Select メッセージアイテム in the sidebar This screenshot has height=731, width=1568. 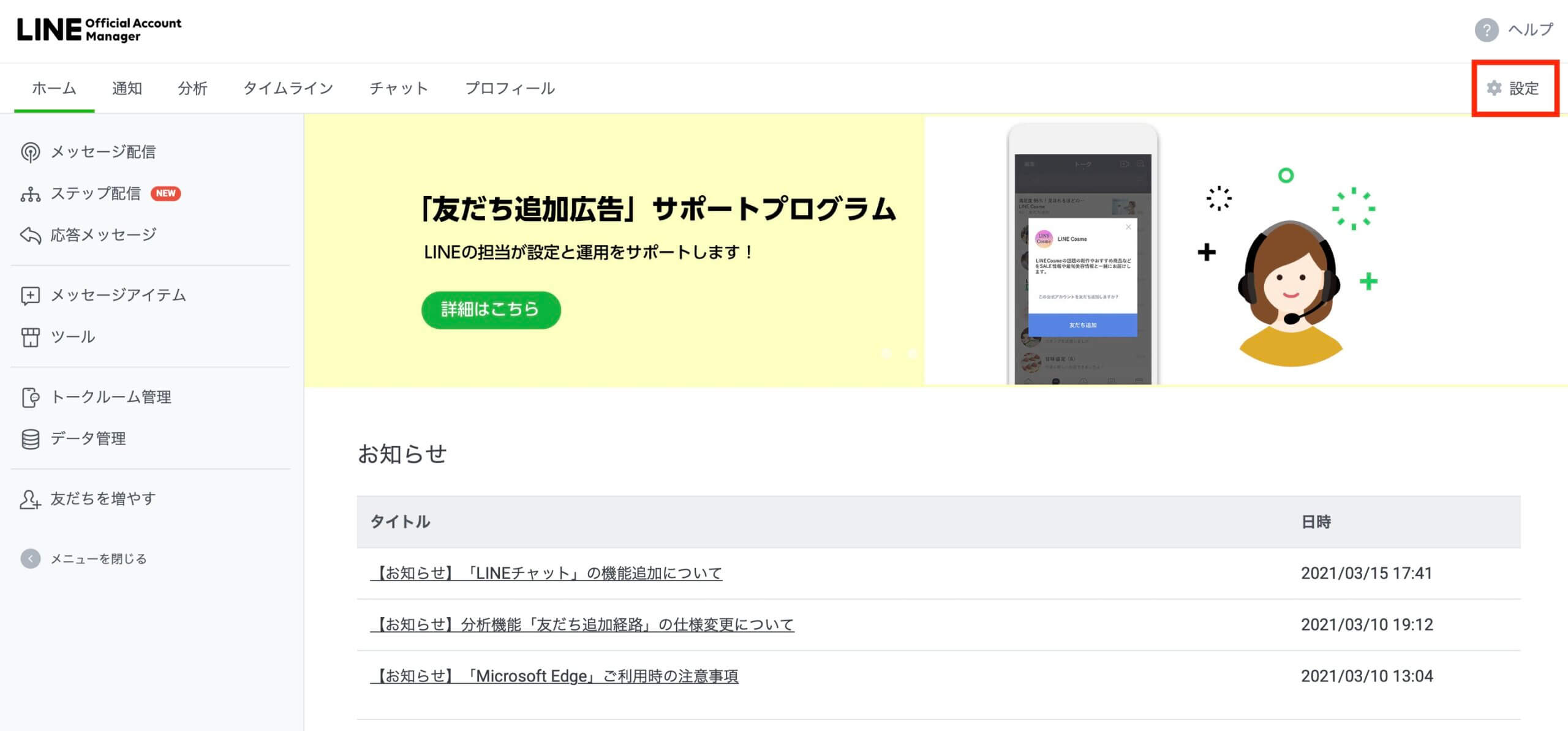coord(118,295)
